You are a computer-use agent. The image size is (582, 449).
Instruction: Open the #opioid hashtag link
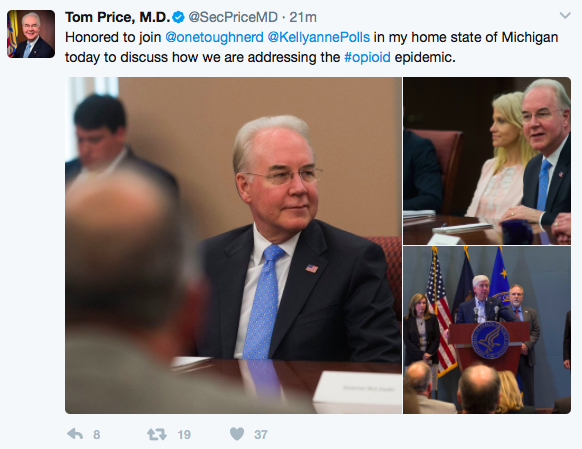pyautogui.click(x=367, y=57)
